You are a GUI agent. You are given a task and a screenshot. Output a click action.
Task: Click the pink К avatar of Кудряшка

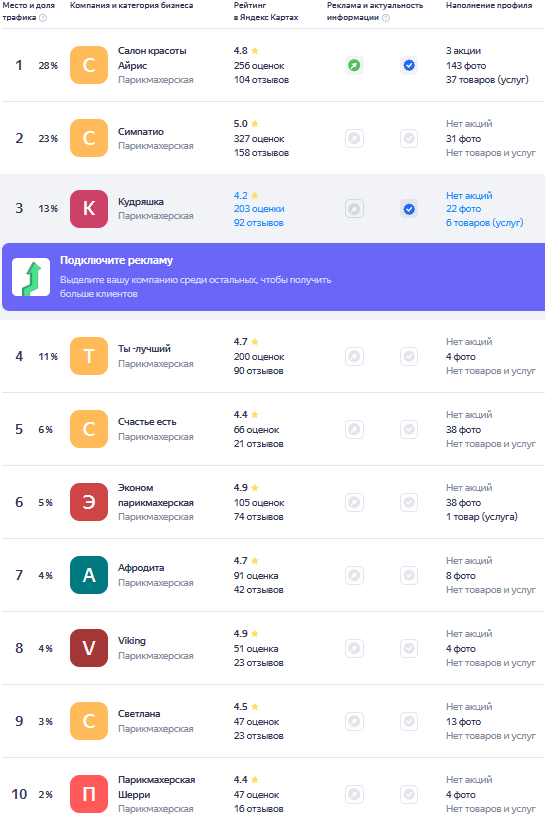(x=89, y=209)
